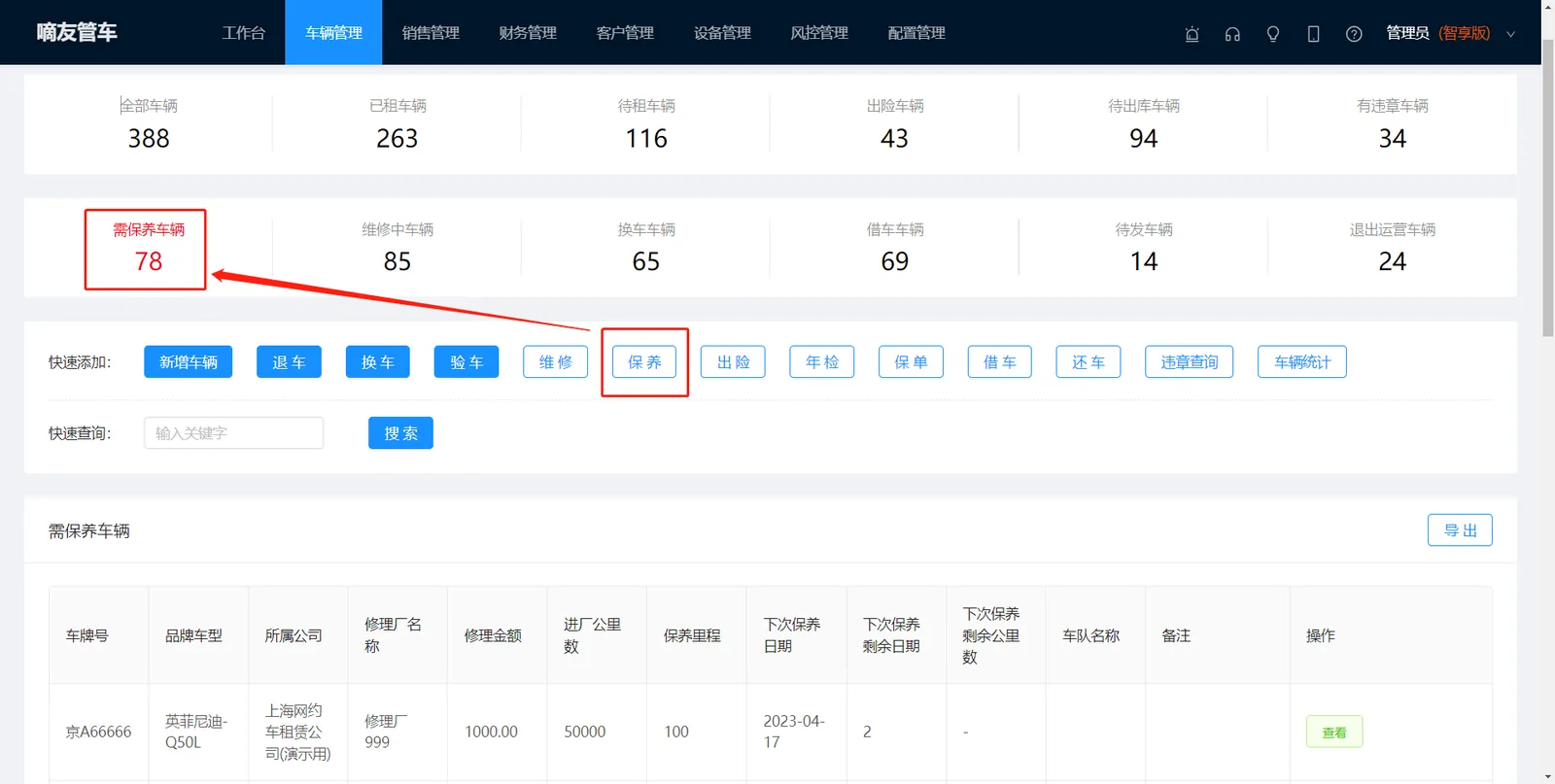Expand the 管理员 account dropdown arrow

click(x=1511, y=34)
